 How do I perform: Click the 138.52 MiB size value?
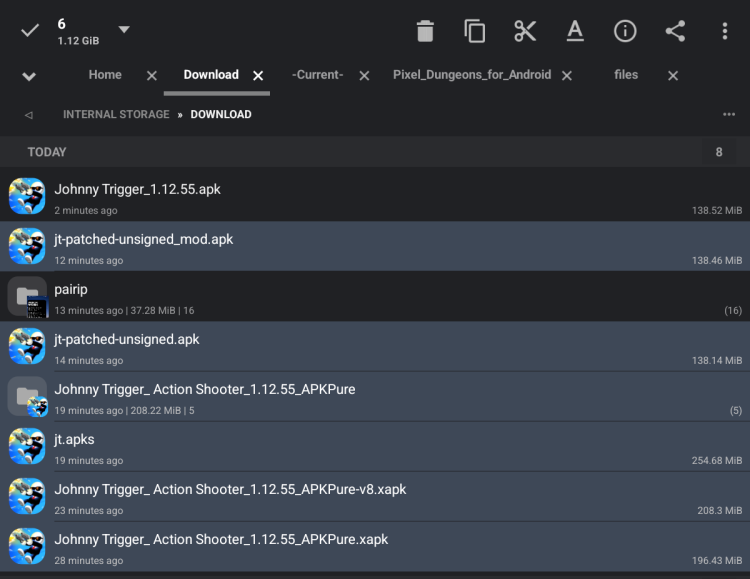coord(717,211)
